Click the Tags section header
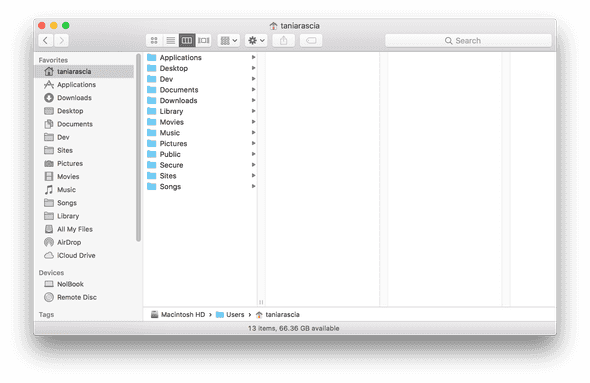Screen dimensions: 590x383 point(46,315)
